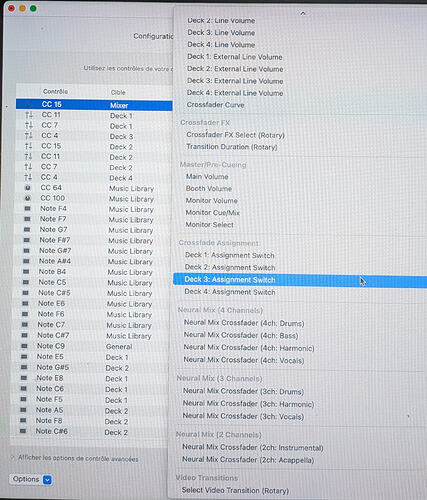Select Monitor Cue/Mix option
This screenshot has width=427, height=500.
(213, 213)
